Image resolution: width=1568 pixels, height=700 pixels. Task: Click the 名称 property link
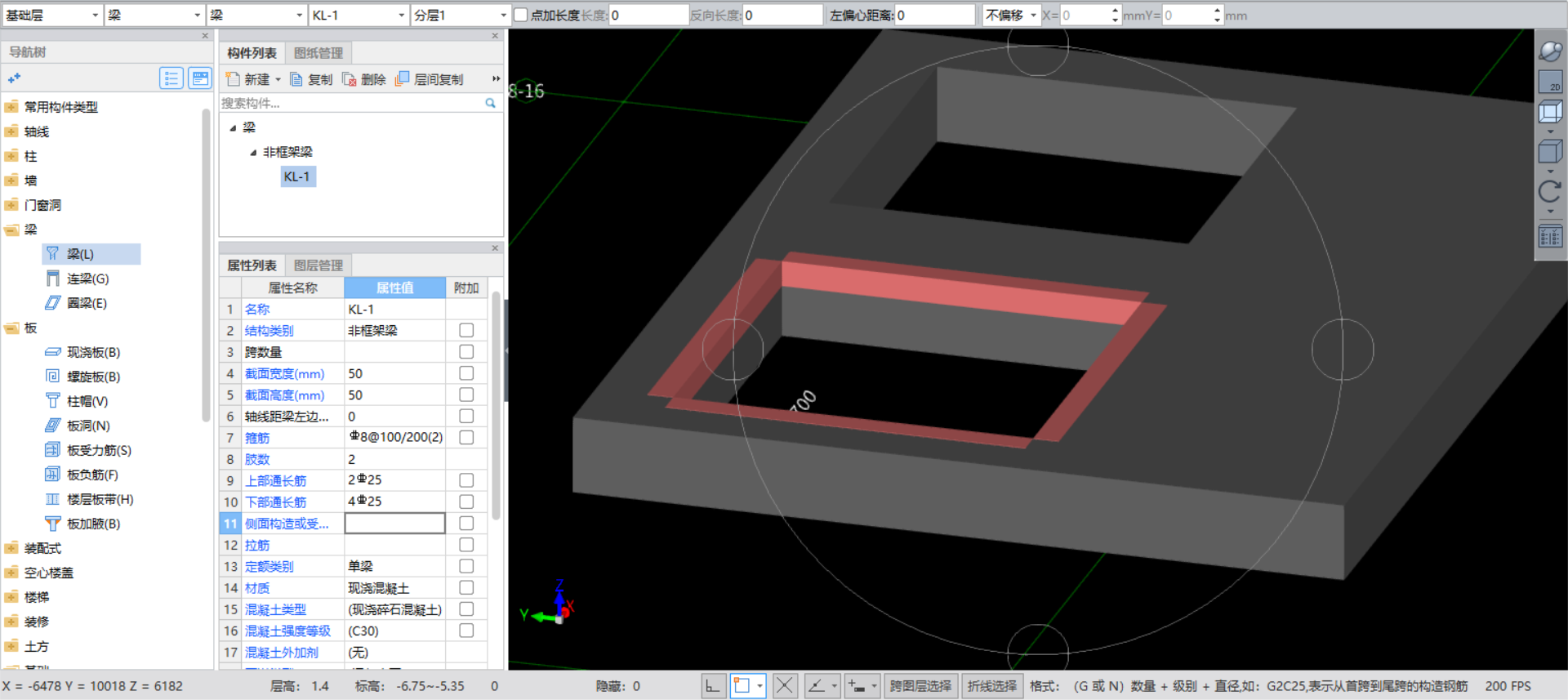(257, 310)
